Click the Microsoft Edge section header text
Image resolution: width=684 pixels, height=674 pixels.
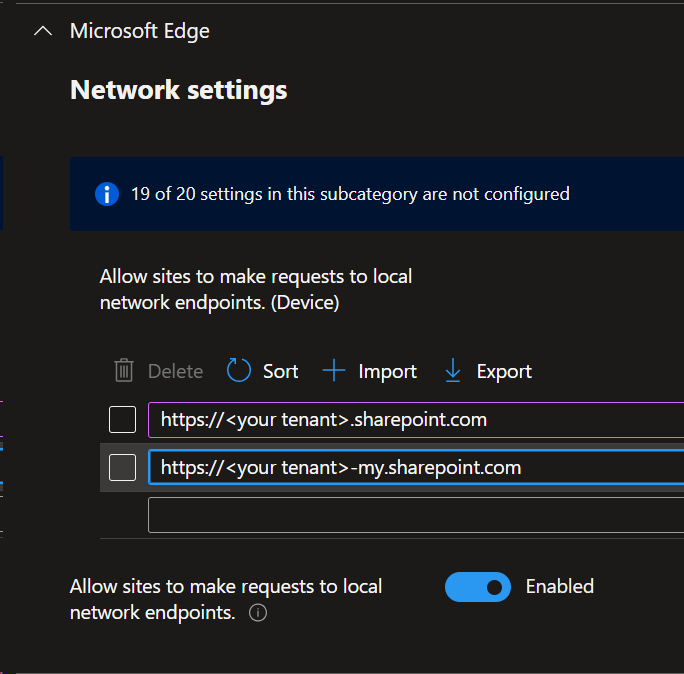[140, 31]
